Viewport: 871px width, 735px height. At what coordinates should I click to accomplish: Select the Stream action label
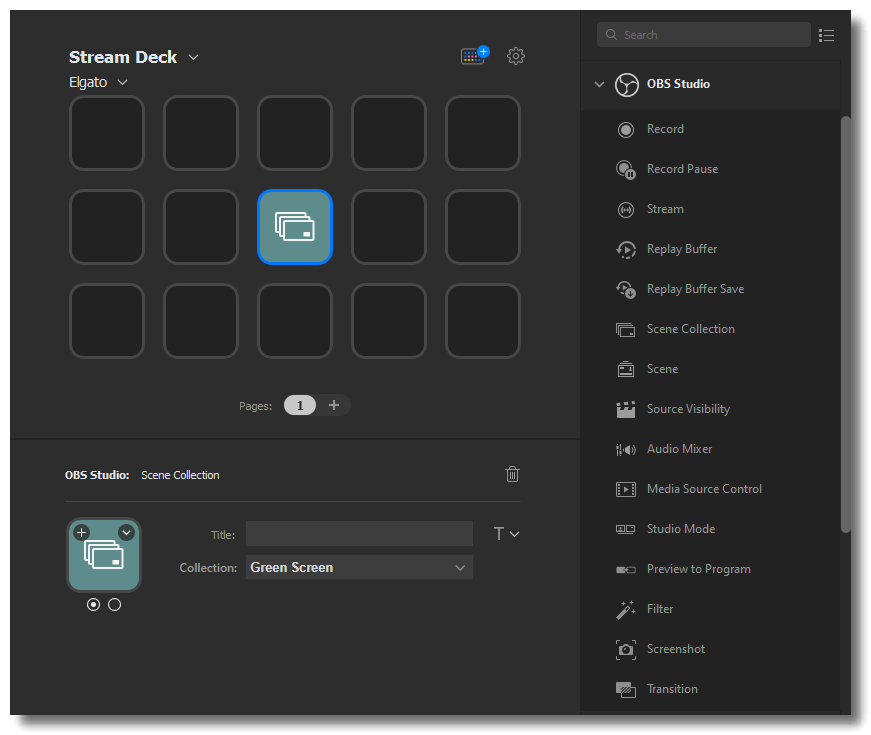click(665, 209)
